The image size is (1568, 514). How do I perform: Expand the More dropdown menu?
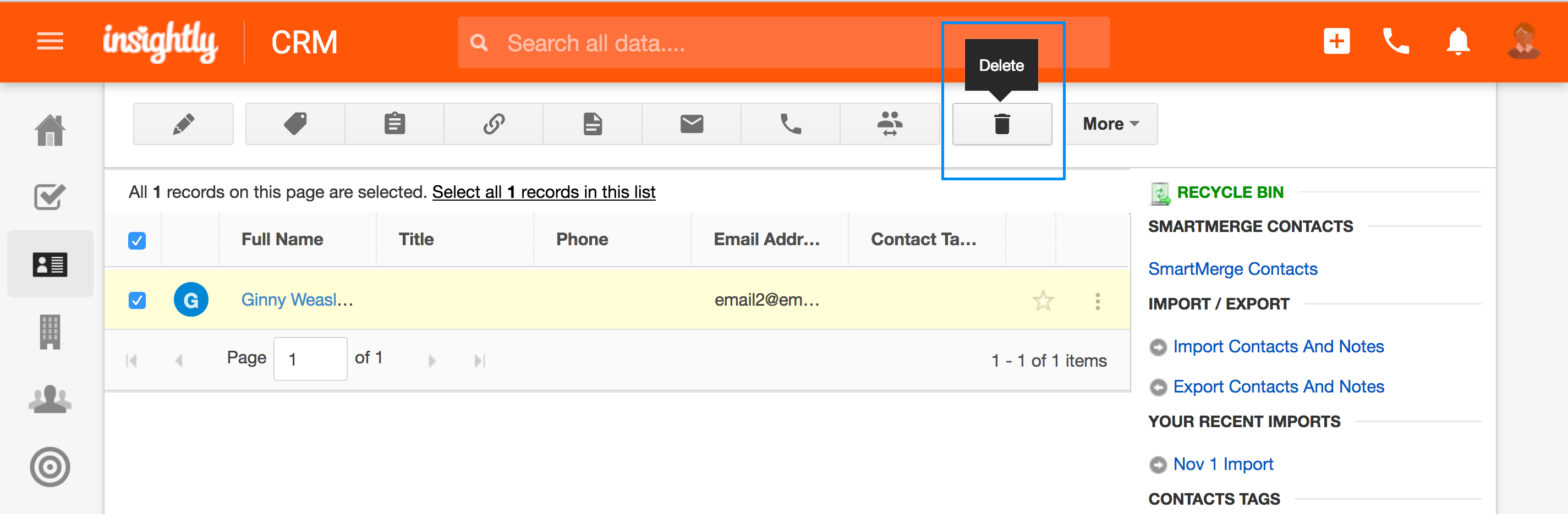click(1111, 124)
